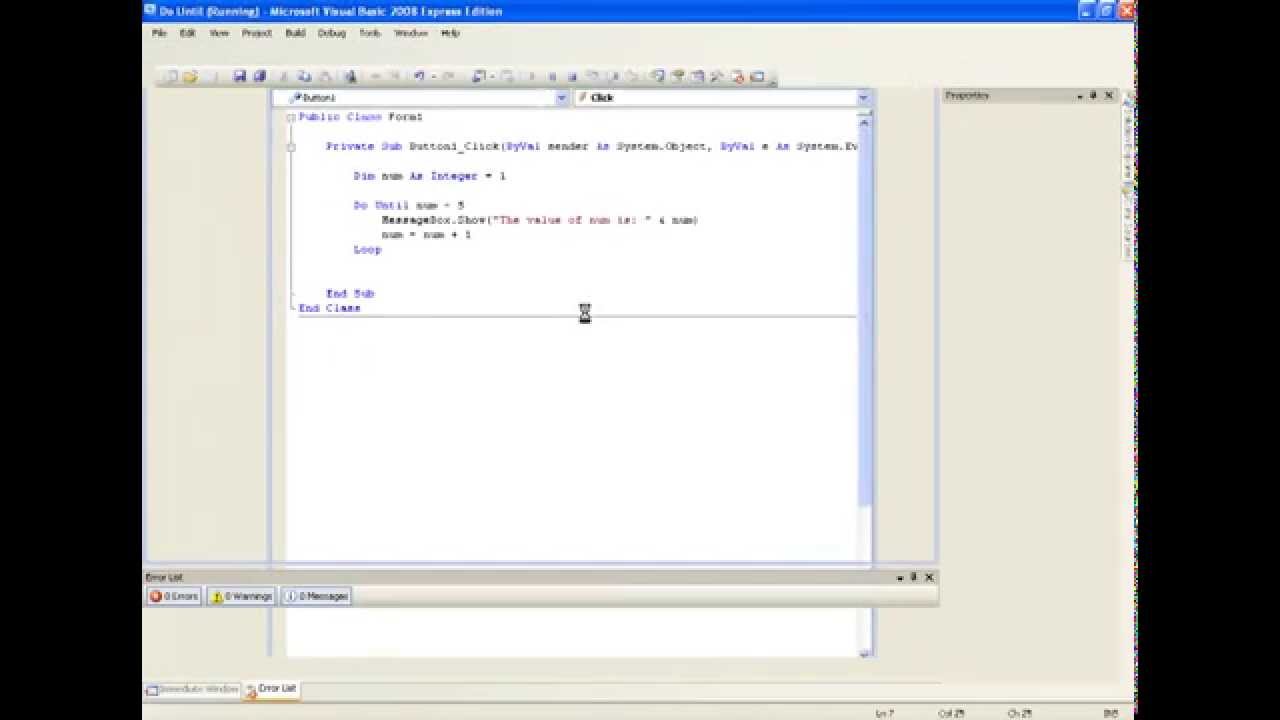Click the Break All pause icon
The image size is (1280, 720).
tap(552, 76)
